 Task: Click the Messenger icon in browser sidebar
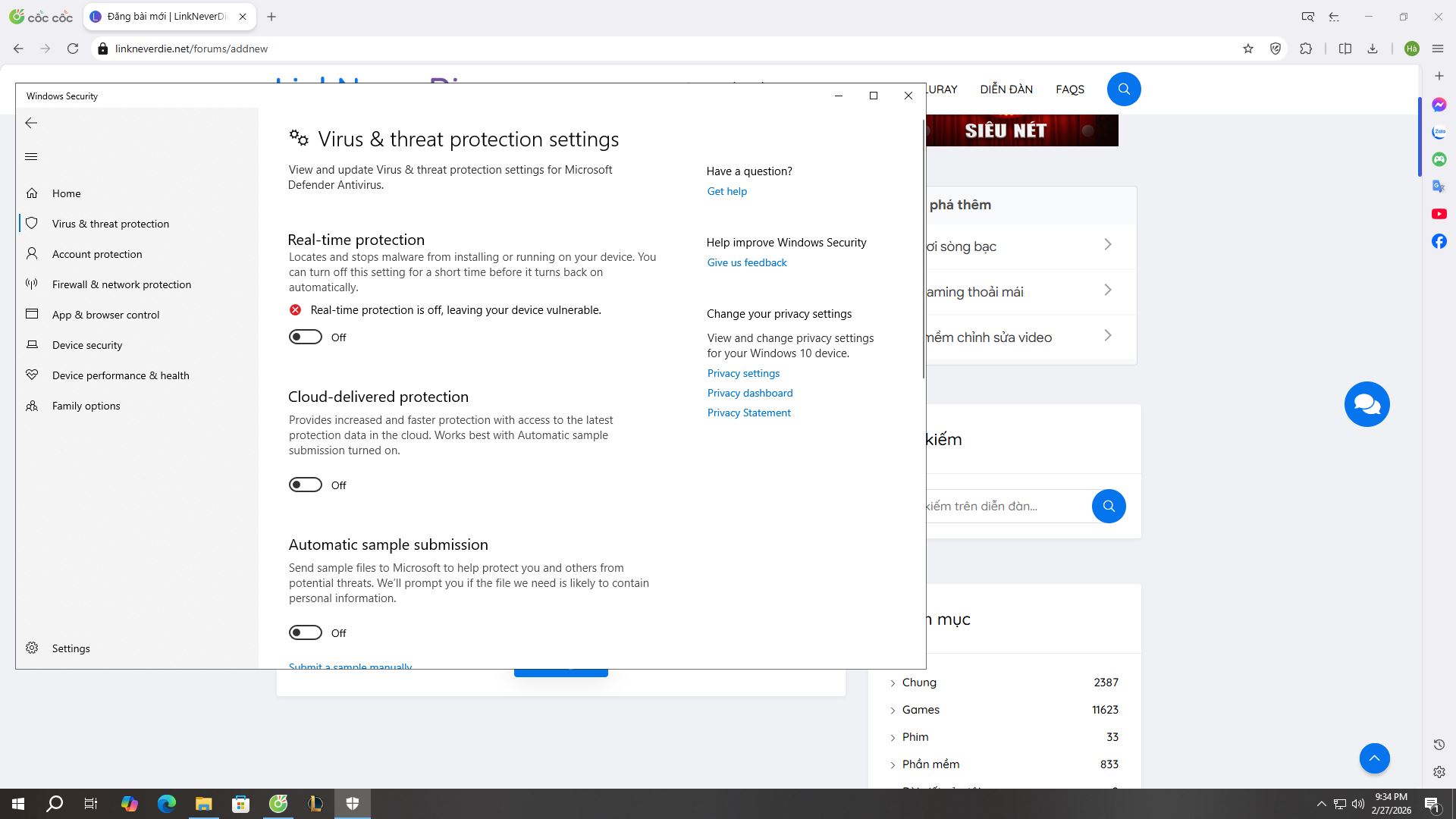[x=1439, y=105]
